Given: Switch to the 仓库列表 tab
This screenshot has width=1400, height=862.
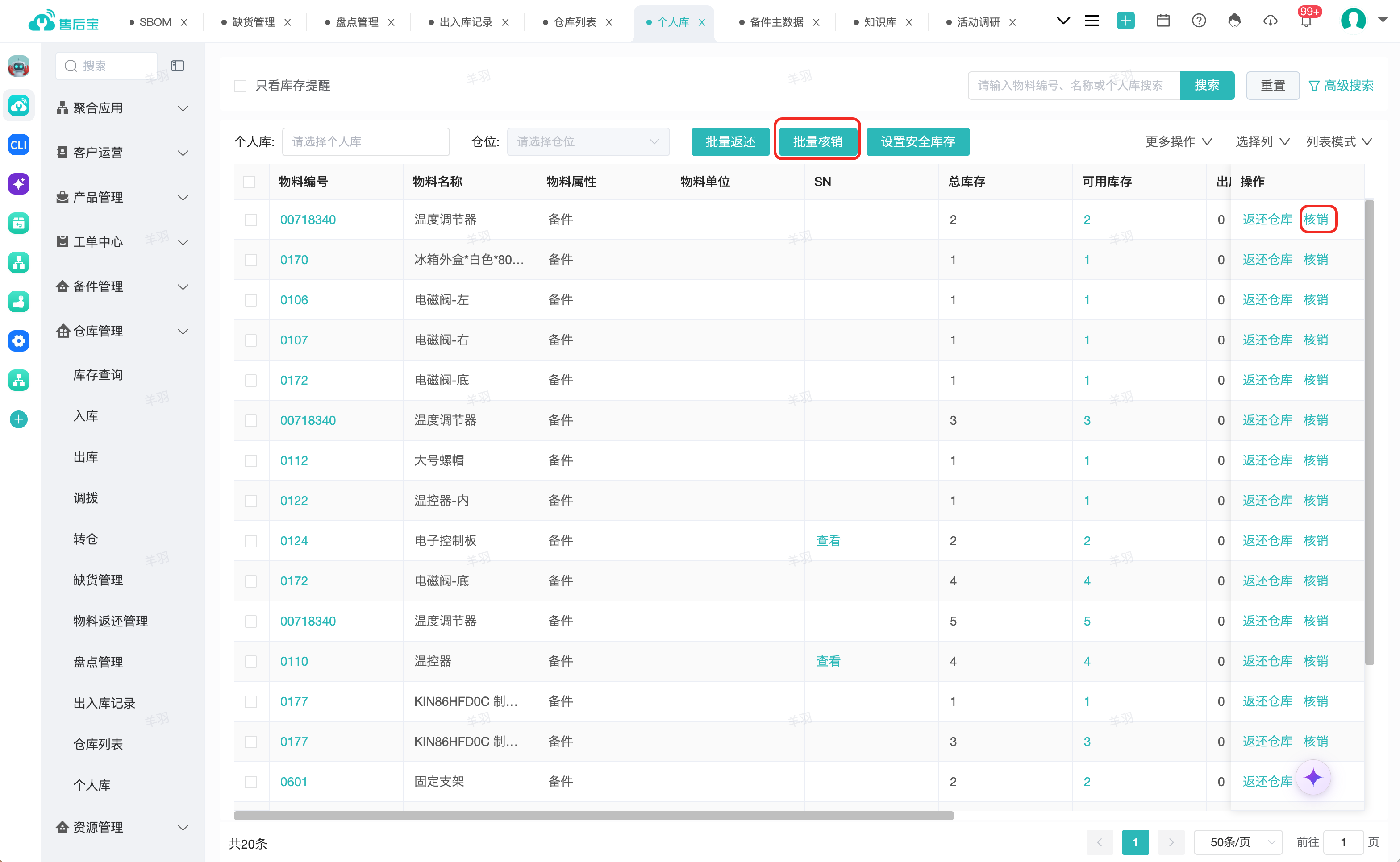Looking at the screenshot, I should [575, 22].
